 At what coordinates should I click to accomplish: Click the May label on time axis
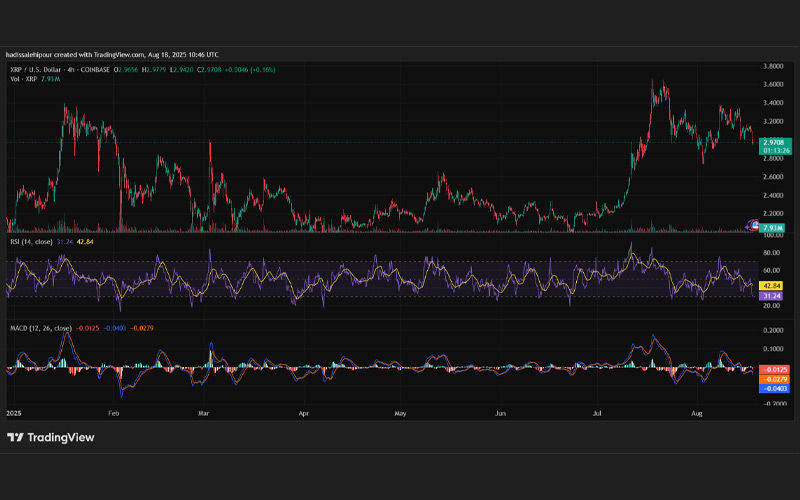pos(401,413)
